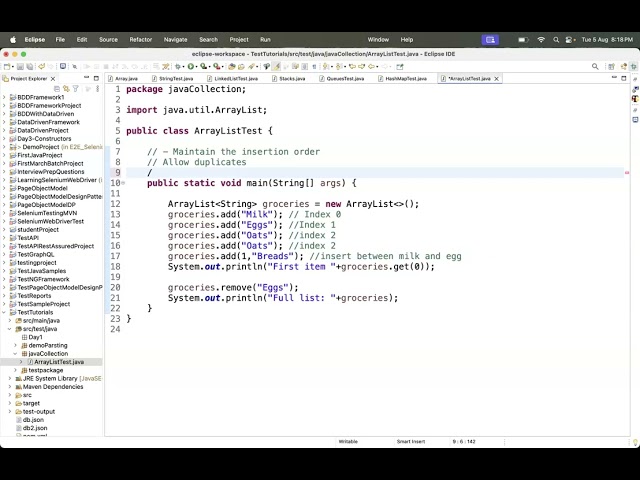Click the toolbar search magnifier icon
640x480 pixels.
[x=595, y=67]
